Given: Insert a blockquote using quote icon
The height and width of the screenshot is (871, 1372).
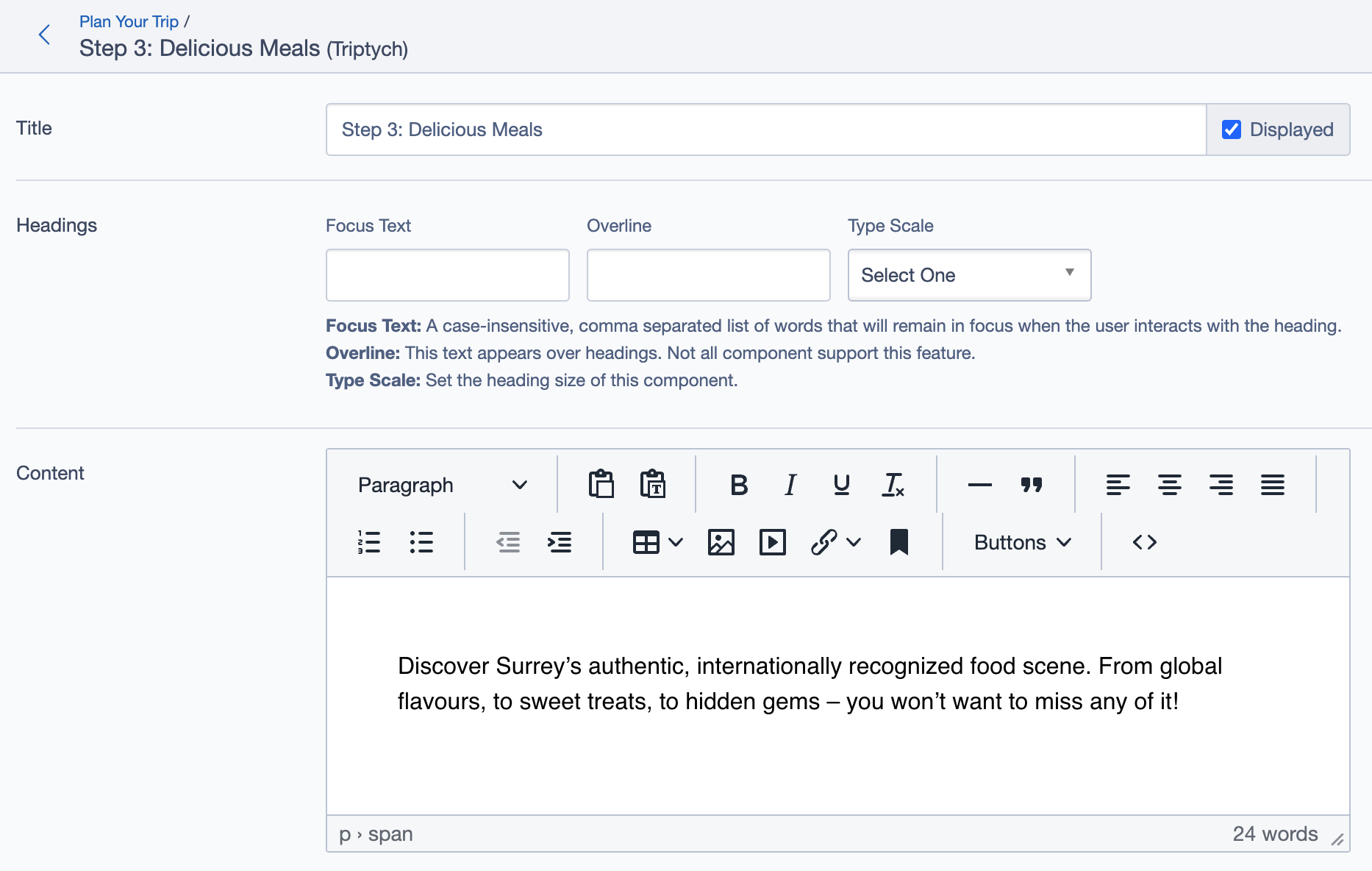Looking at the screenshot, I should [x=1031, y=485].
